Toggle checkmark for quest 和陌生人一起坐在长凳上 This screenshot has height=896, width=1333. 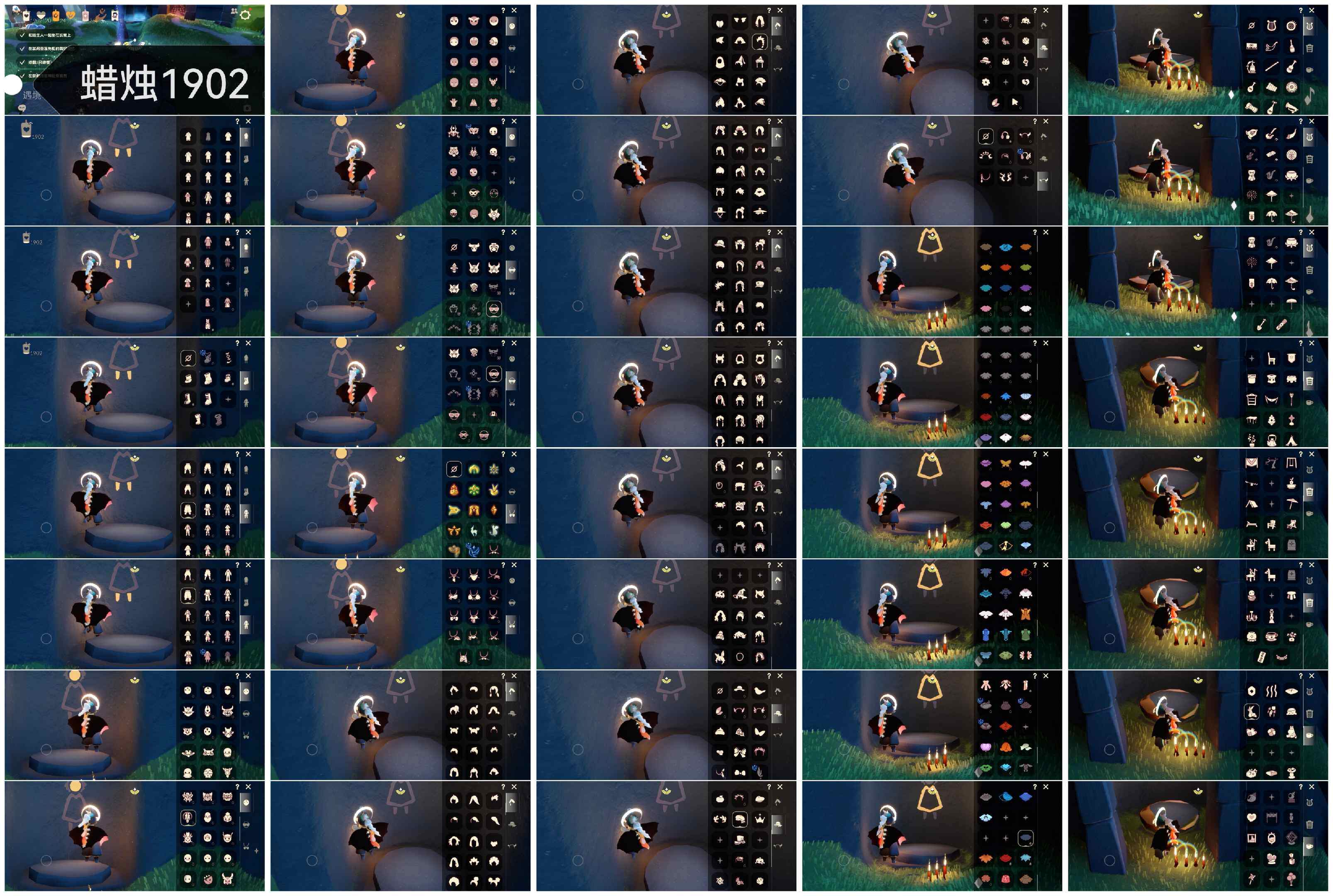tap(22, 35)
